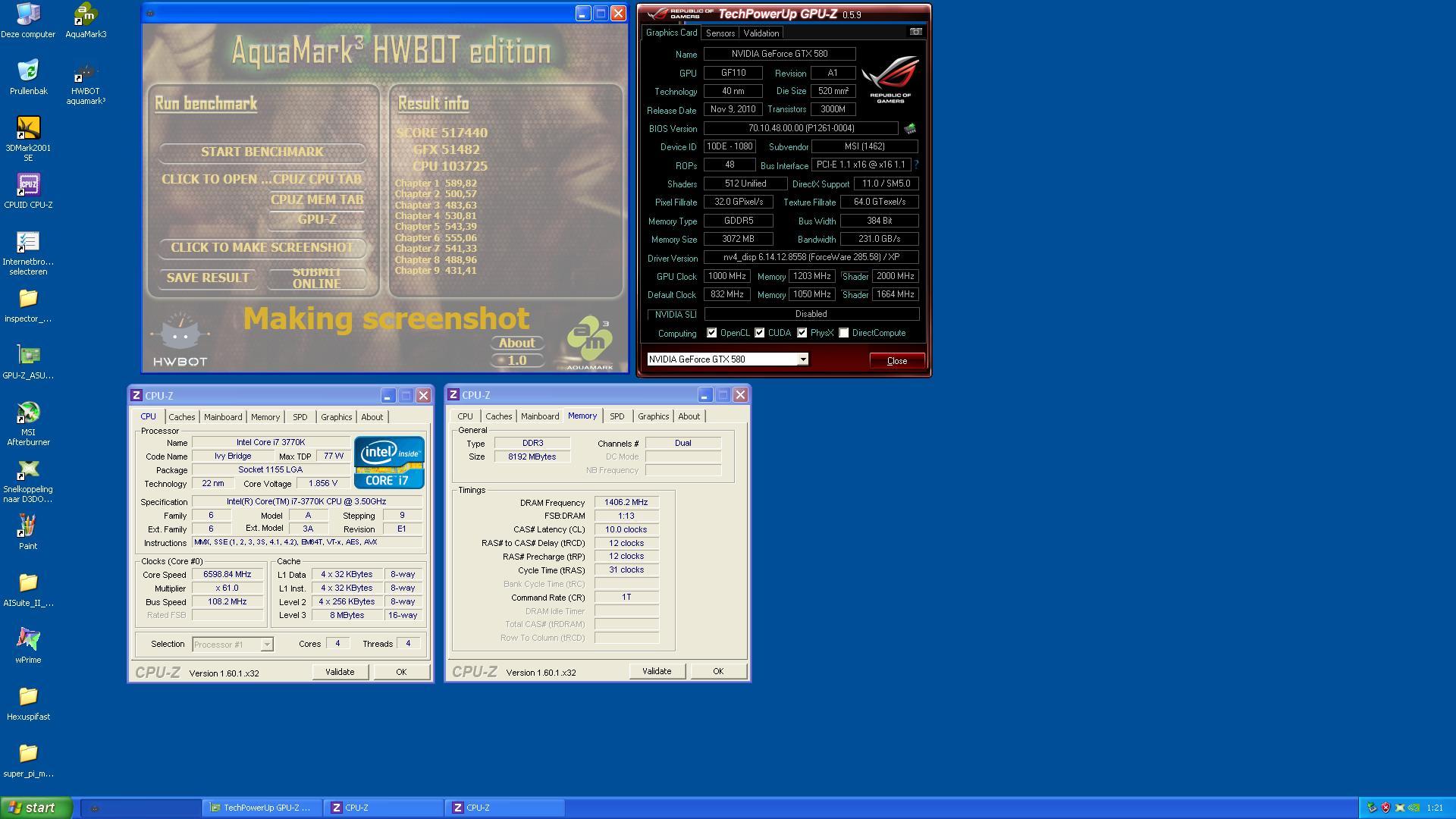Toggle the DirectCompute checkbox in GPU-Z
Screen dimensions: 1456x819
[x=843, y=333]
